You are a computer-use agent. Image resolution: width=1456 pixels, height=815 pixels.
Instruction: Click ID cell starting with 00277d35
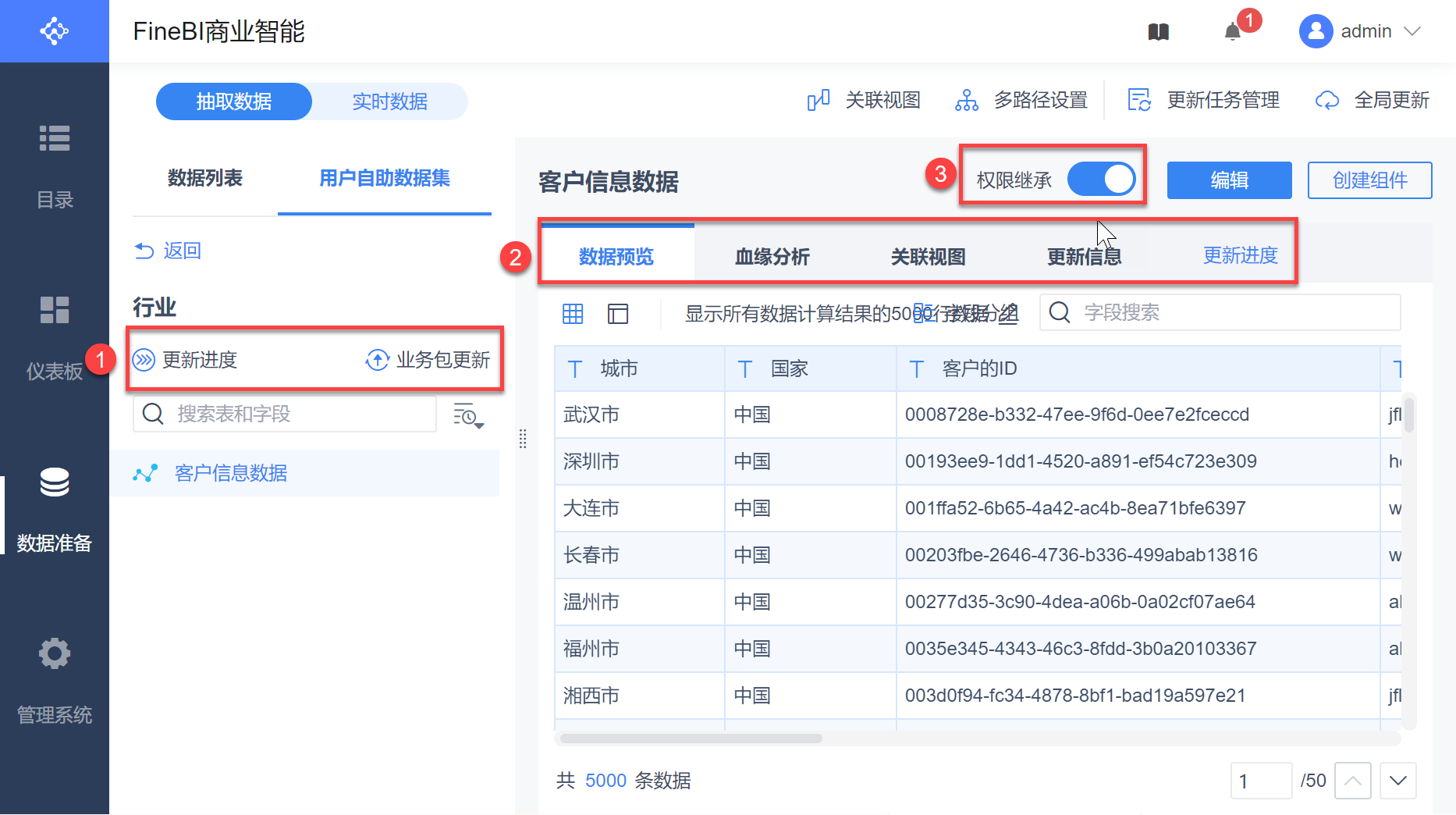pyautogui.click(x=1138, y=602)
